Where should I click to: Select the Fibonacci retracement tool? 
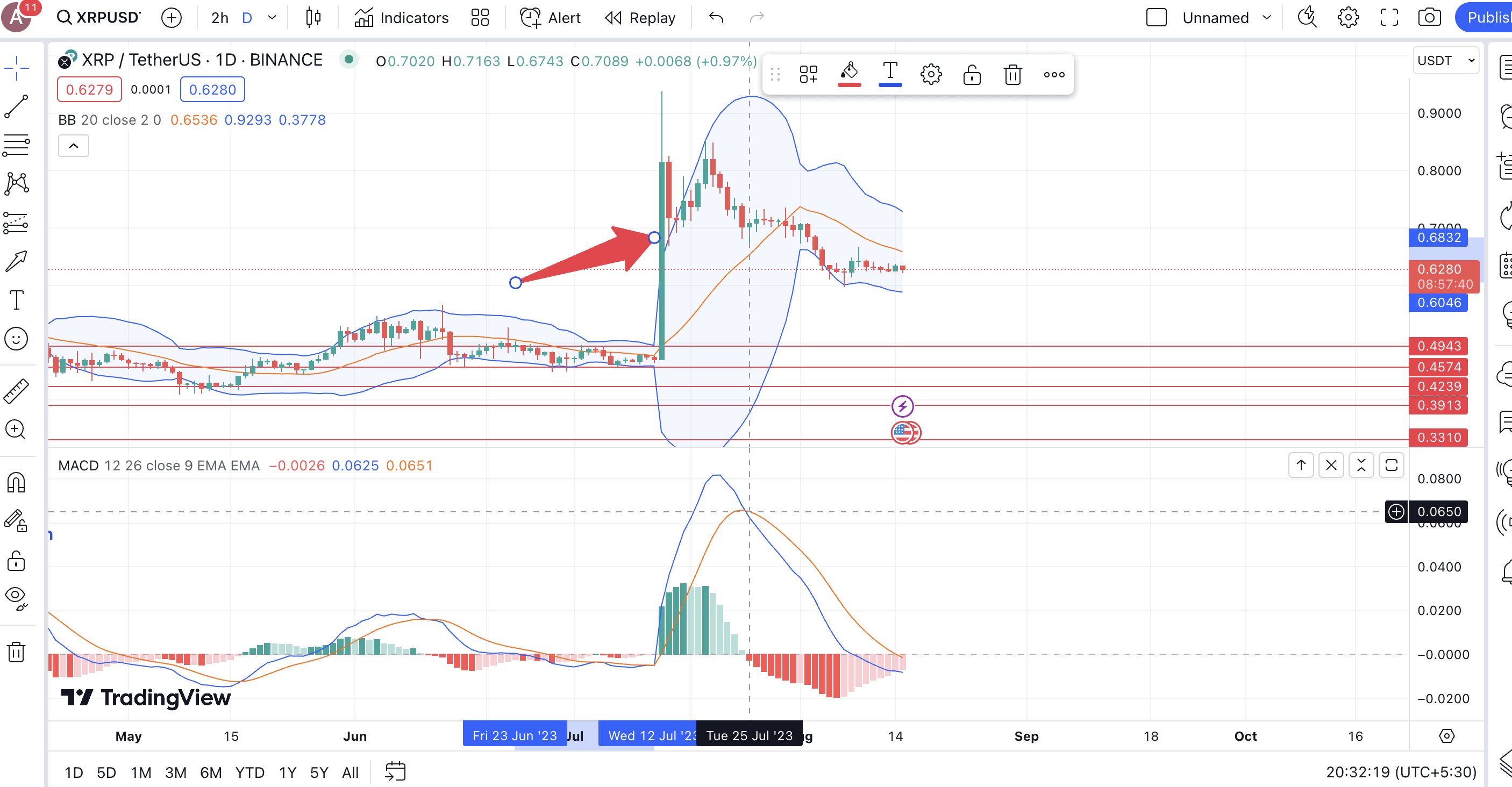point(17,145)
